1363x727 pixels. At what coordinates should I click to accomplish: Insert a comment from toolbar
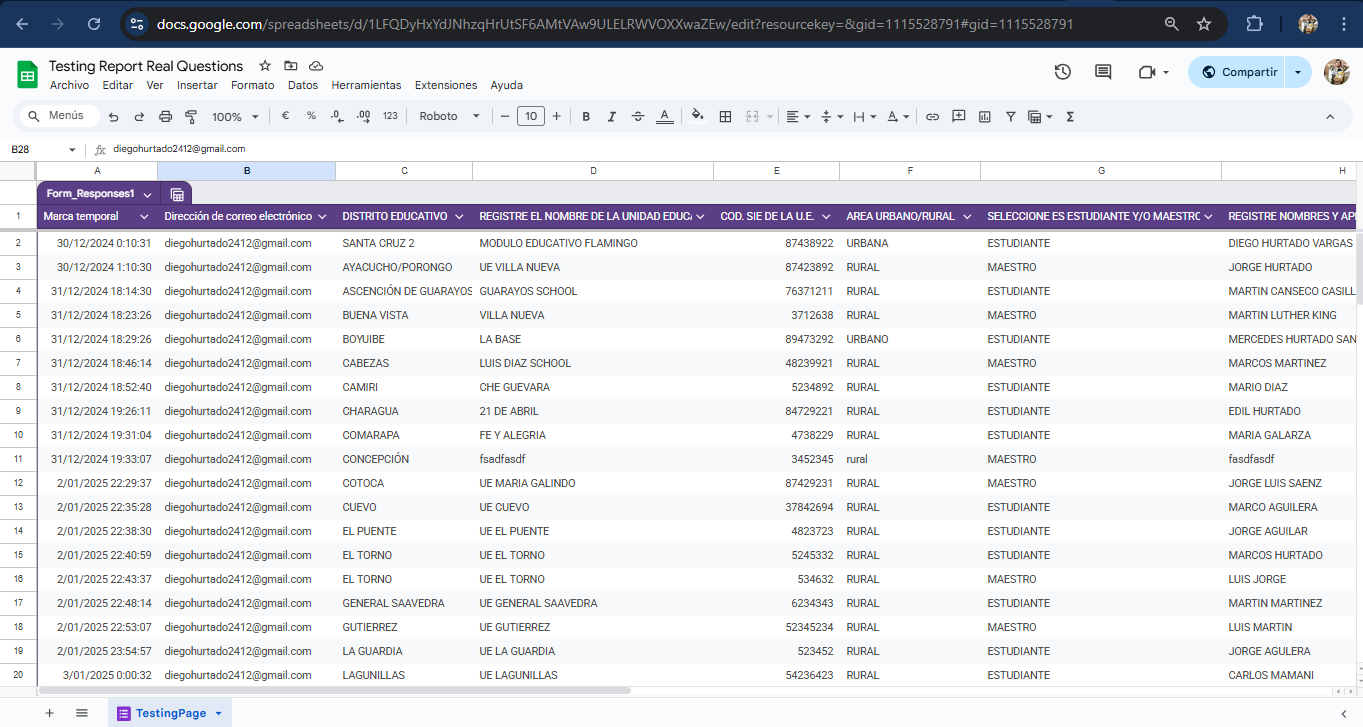click(x=959, y=116)
